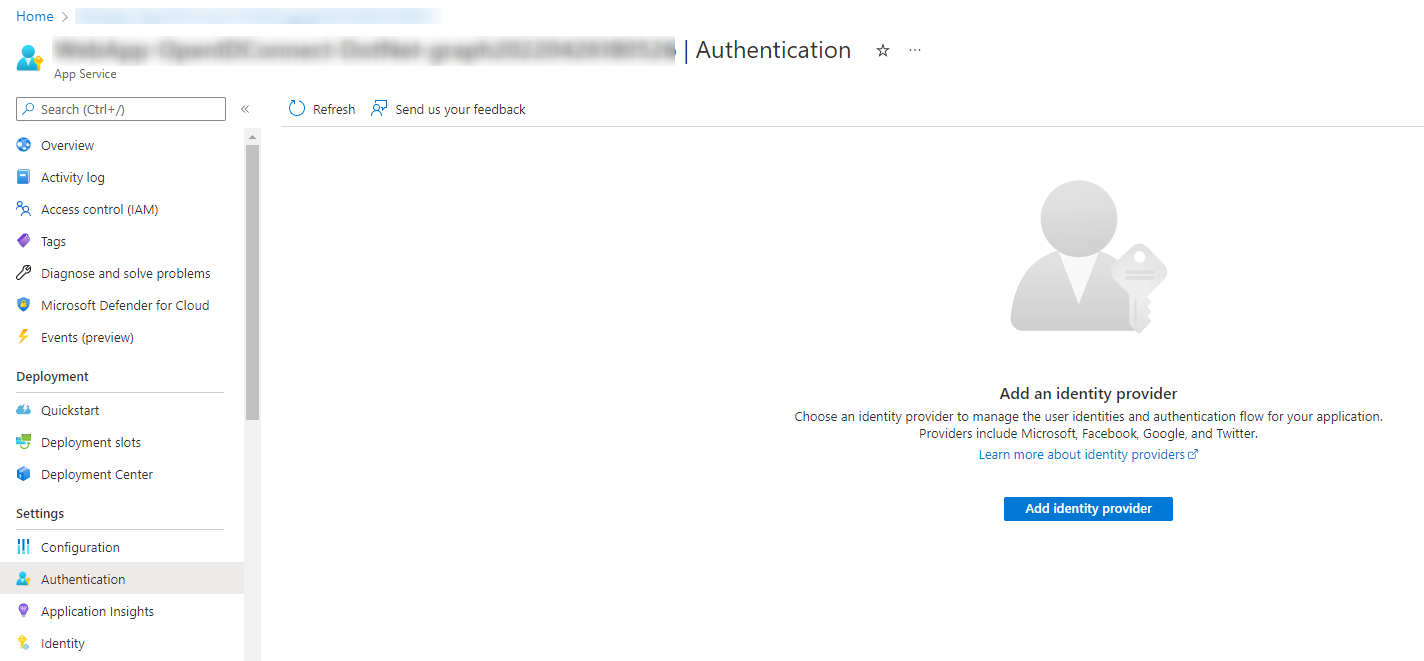
Task: Click the sidebar scrollbar up arrow
Action: 252,136
